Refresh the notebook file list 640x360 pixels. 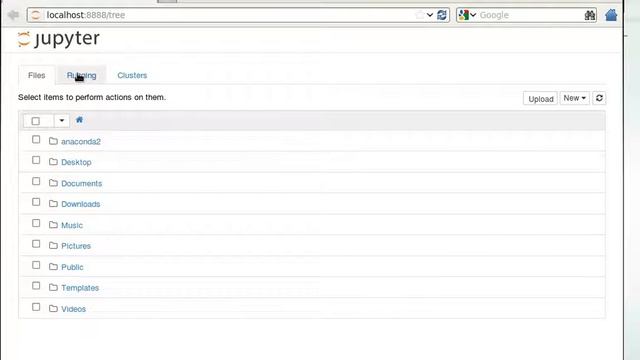(x=599, y=98)
